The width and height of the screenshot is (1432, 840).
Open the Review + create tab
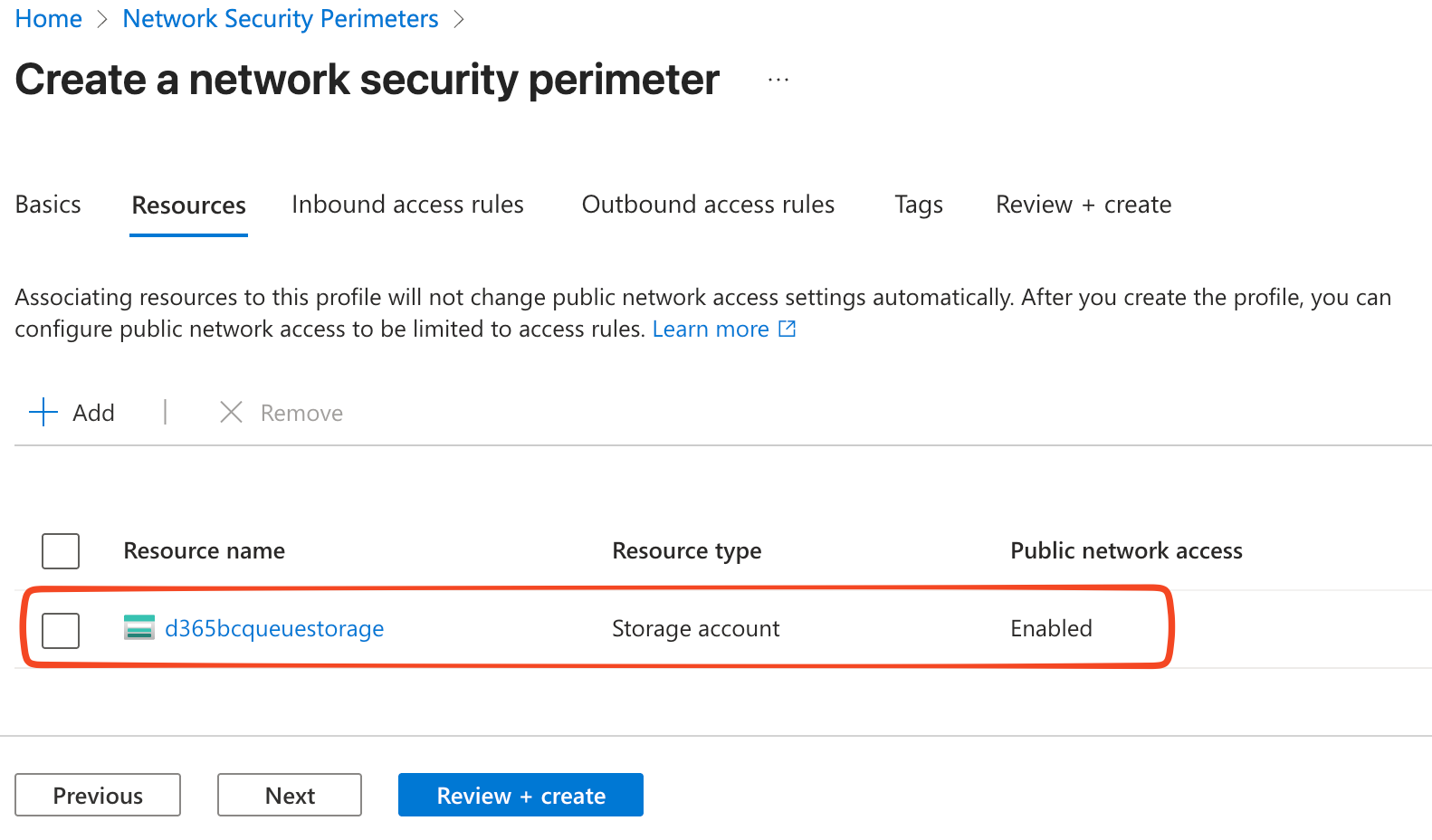[x=1083, y=205]
